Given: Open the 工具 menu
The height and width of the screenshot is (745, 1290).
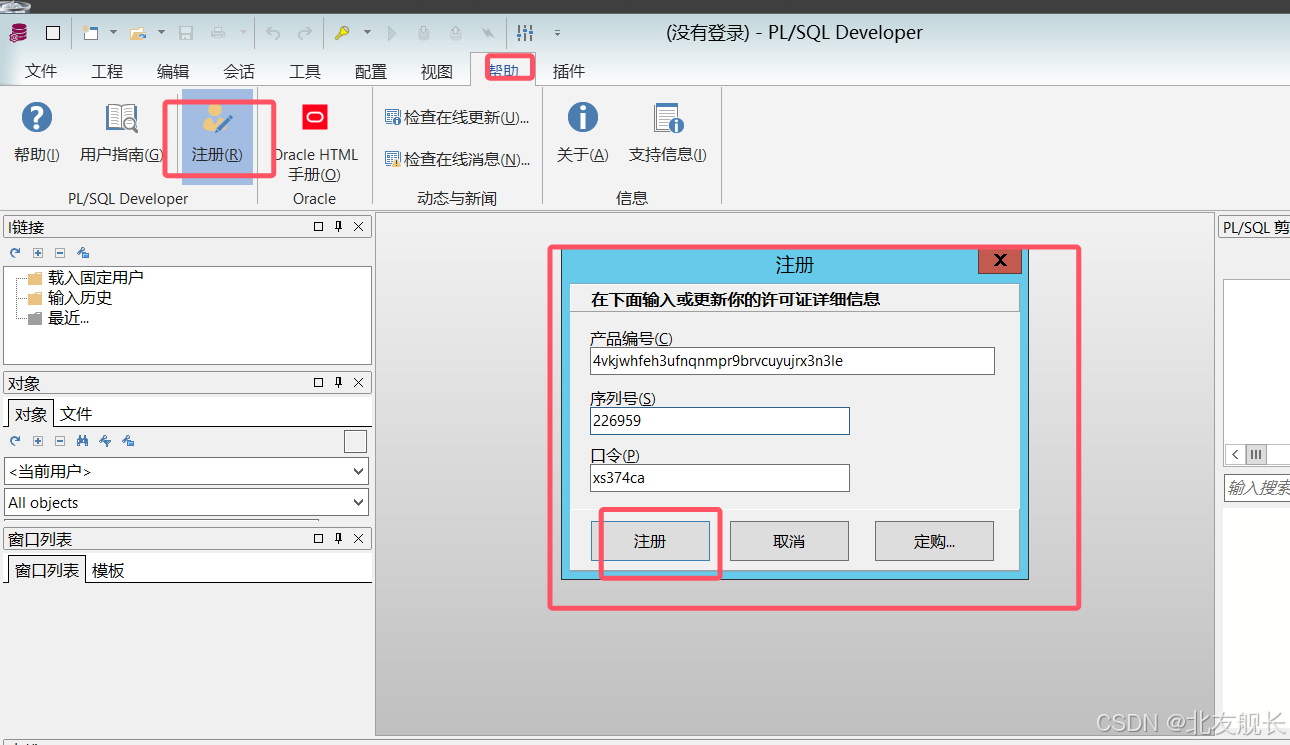Looking at the screenshot, I should [x=304, y=70].
